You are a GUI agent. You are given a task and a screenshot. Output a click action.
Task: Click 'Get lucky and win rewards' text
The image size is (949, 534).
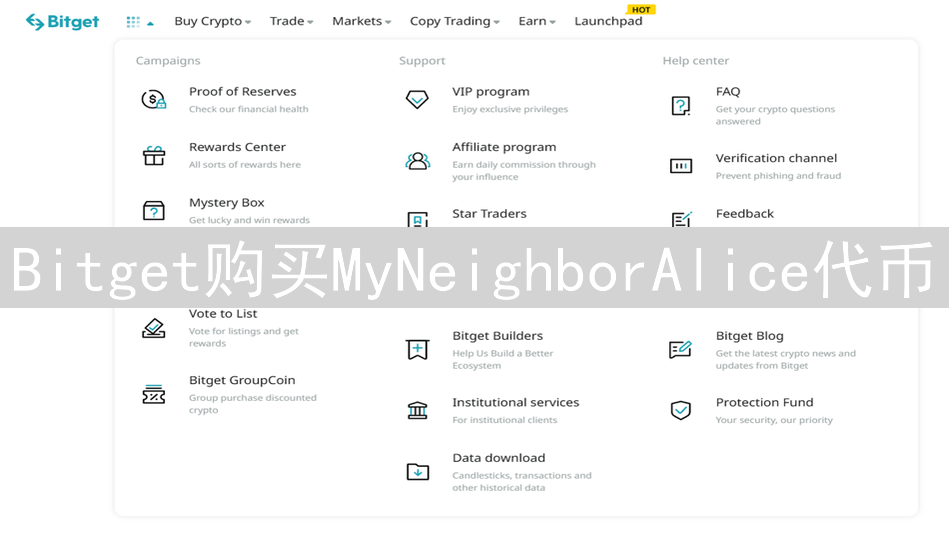point(249,220)
